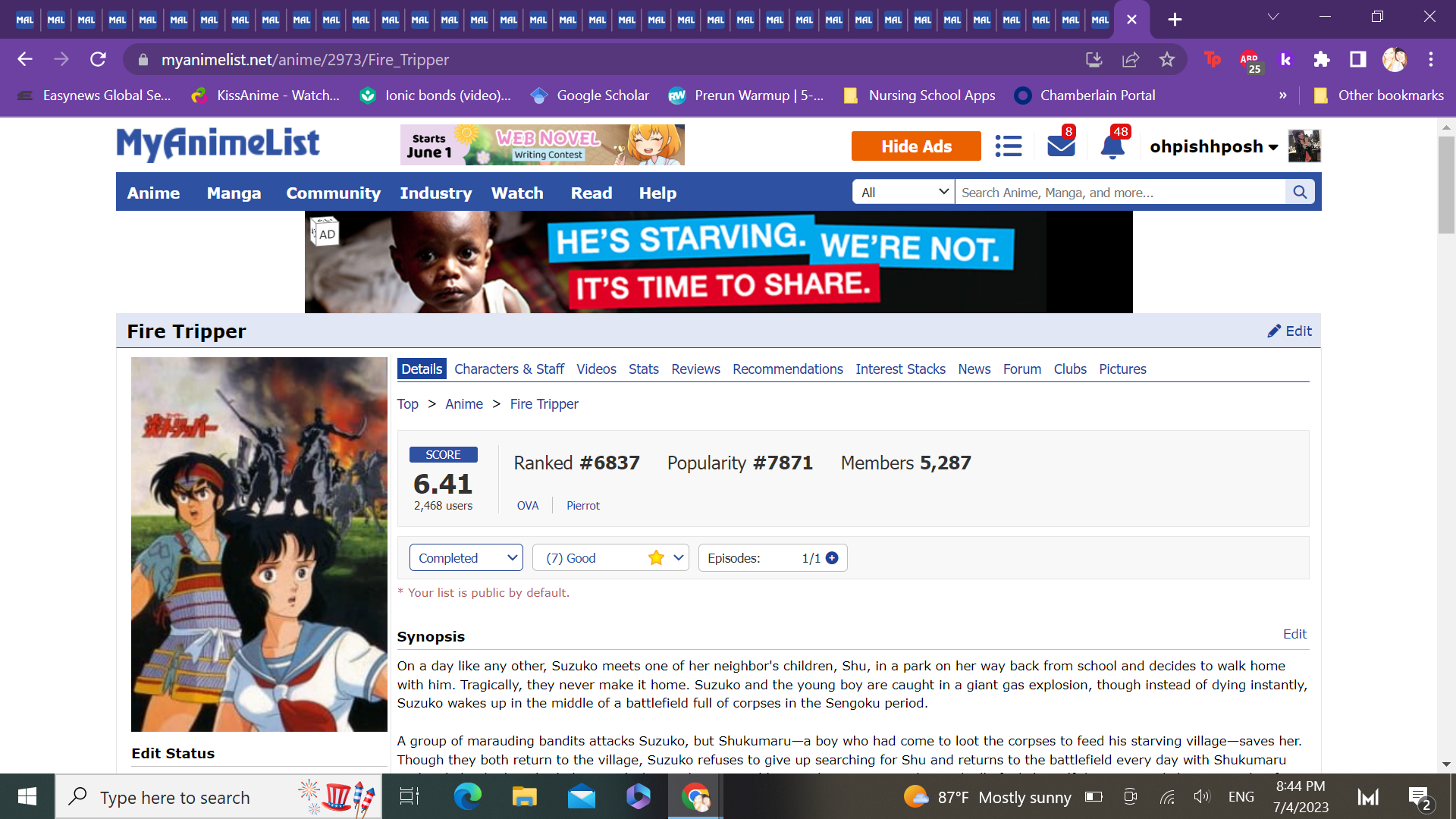This screenshot has width=1456, height=819.
Task: Click the Hide Ads button
Action: click(x=915, y=146)
